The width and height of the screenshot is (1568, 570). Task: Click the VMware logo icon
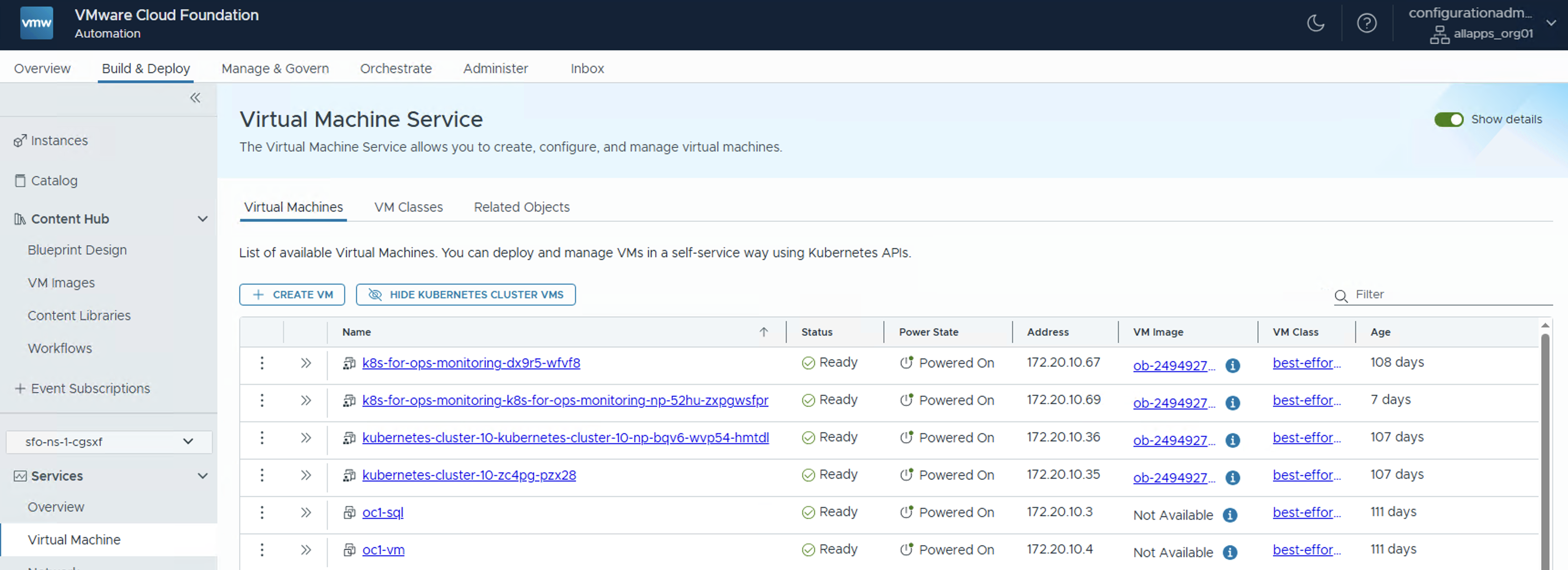37,23
